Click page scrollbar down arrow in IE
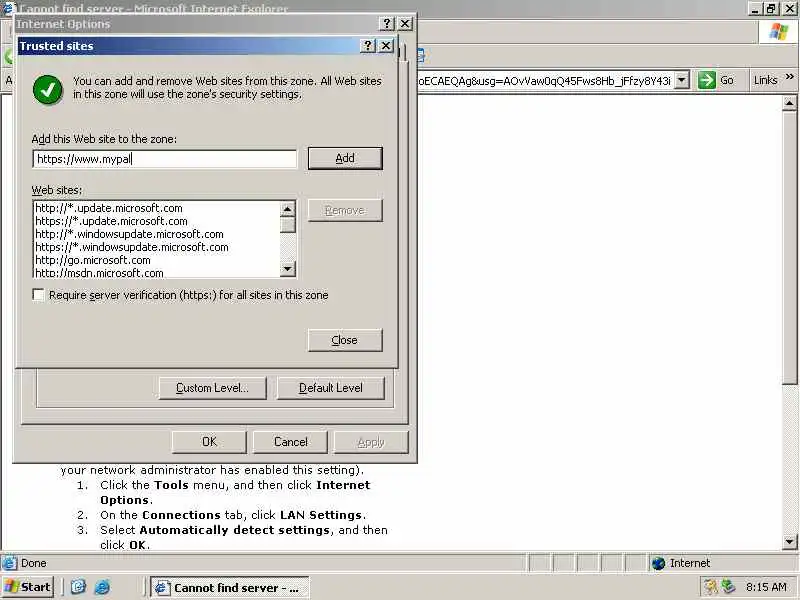This screenshot has height=600, width=800. pos(789,541)
